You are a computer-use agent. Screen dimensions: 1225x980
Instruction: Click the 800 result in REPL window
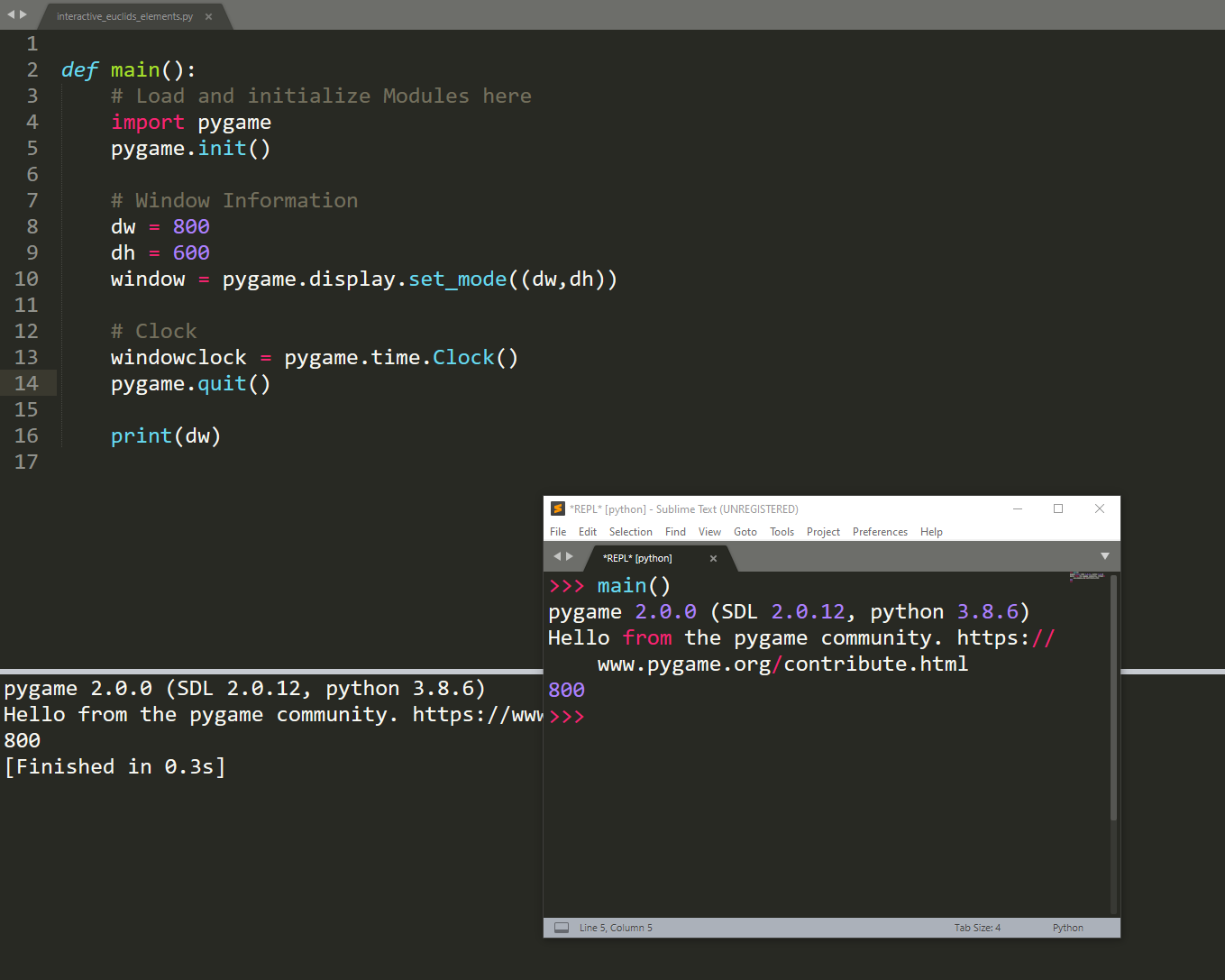[x=567, y=690]
